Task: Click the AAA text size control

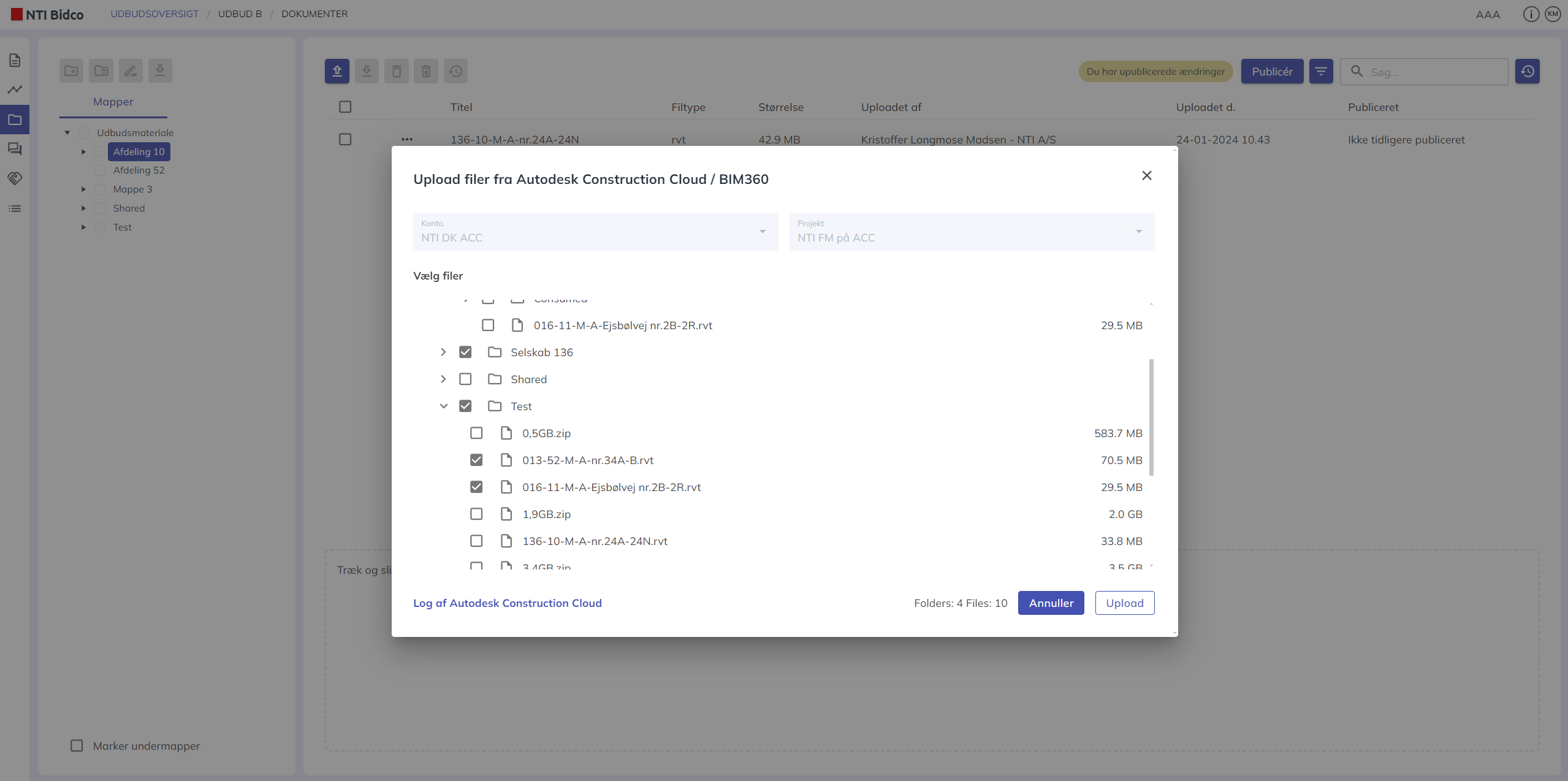Action: [1488, 14]
